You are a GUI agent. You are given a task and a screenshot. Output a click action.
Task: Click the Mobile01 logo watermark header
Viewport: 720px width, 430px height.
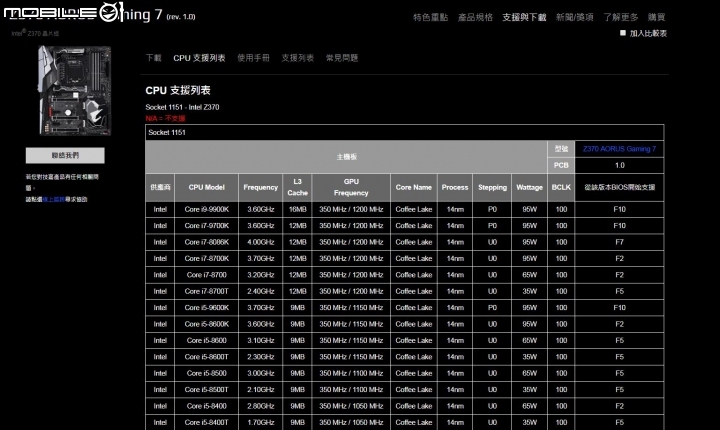pos(64,13)
